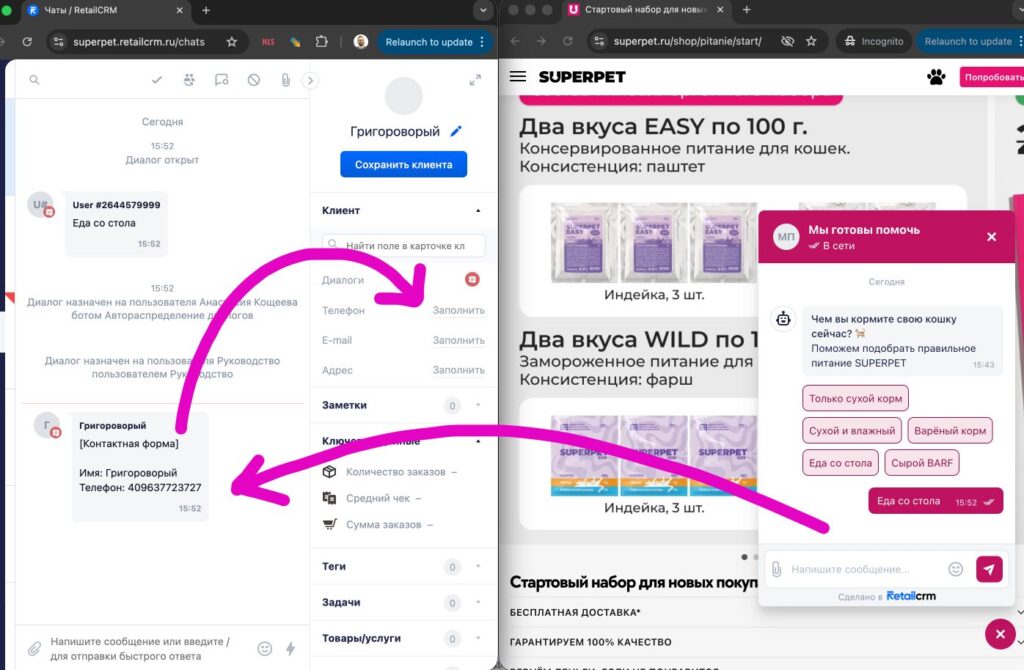Click the assign-users icon in chat toolbar
The width and height of the screenshot is (1024, 670).
(x=189, y=80)
